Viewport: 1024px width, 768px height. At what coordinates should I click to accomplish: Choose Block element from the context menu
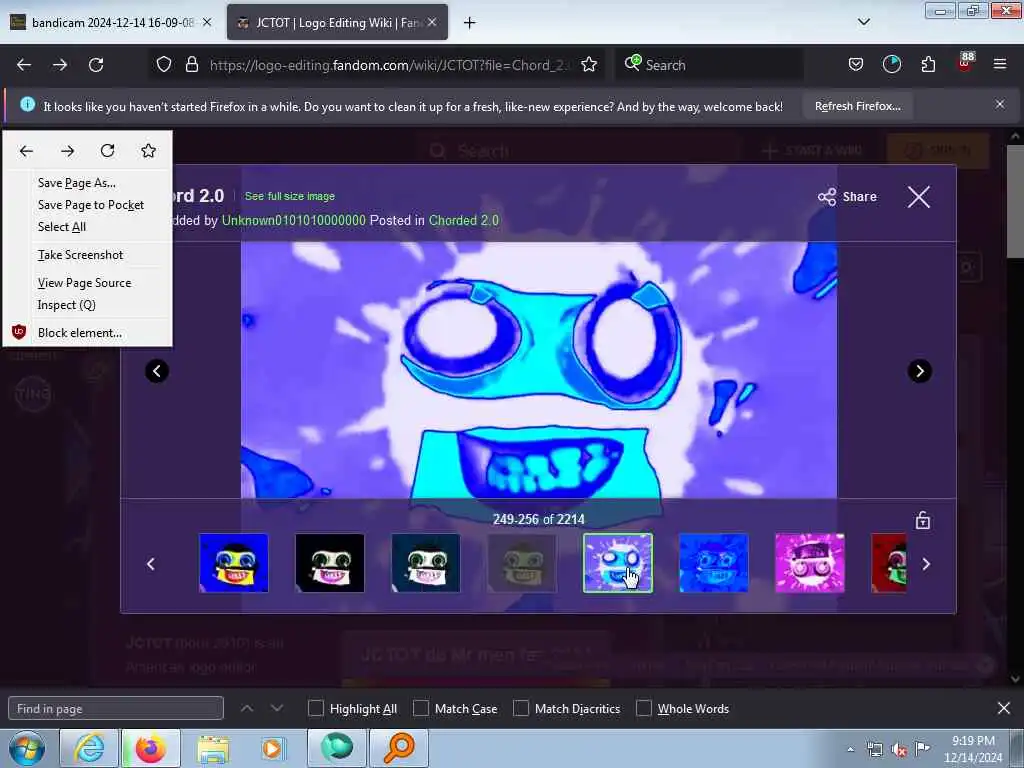(x=80, y=332)
